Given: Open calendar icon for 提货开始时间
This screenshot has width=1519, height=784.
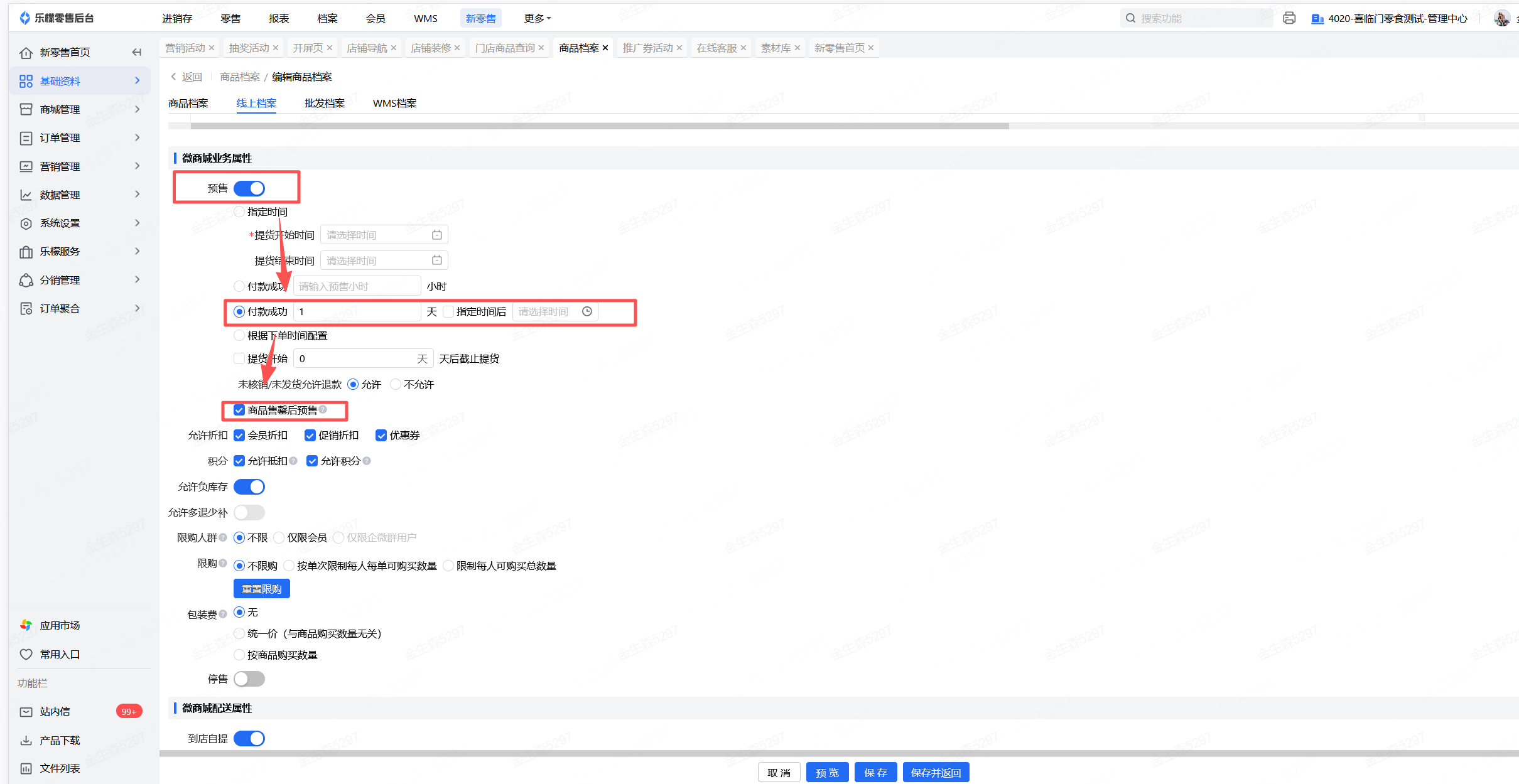Looking at the screenshot, I should click(x=436, y=235).
